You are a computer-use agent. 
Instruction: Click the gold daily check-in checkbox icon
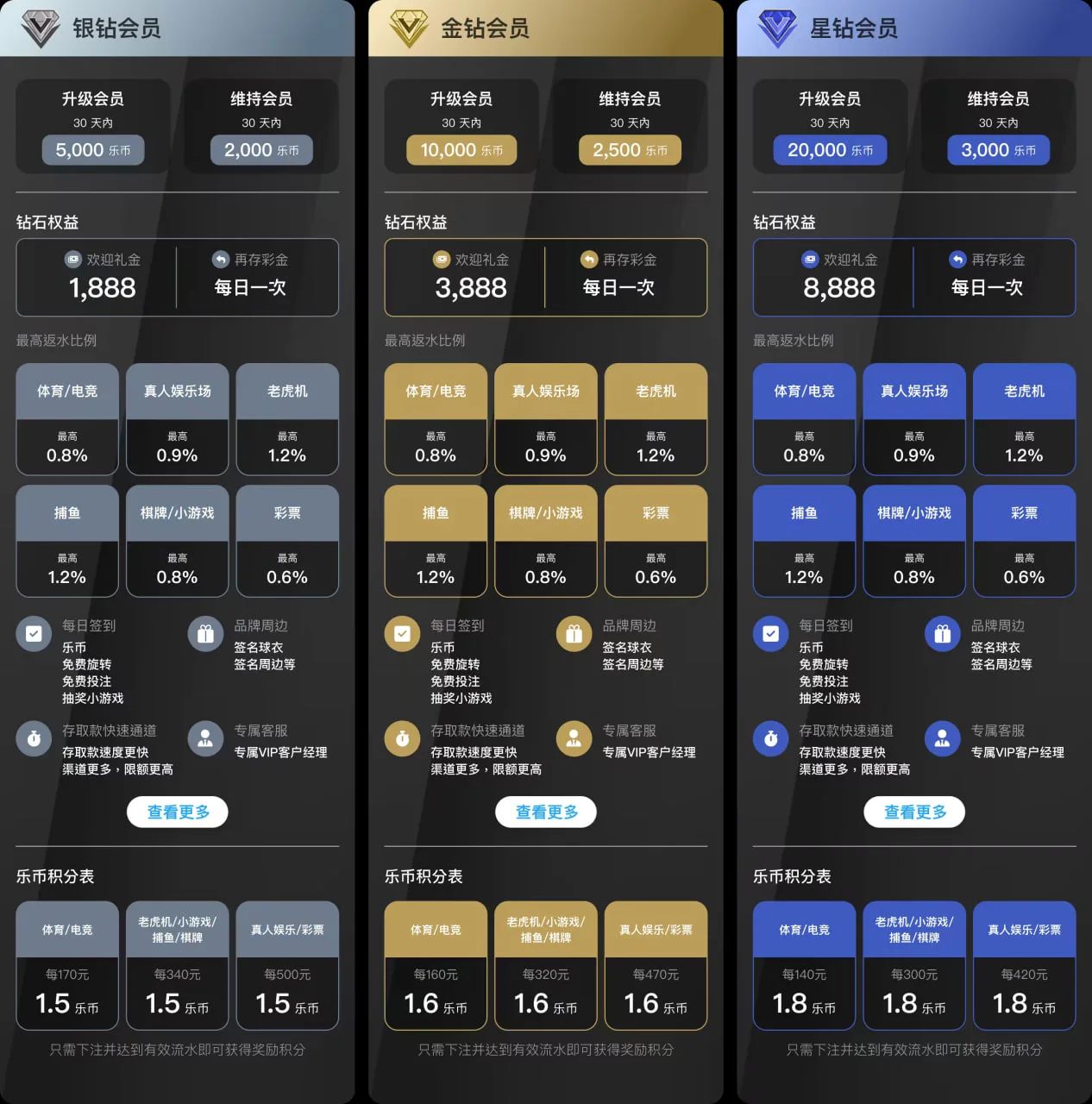point(402,634)
